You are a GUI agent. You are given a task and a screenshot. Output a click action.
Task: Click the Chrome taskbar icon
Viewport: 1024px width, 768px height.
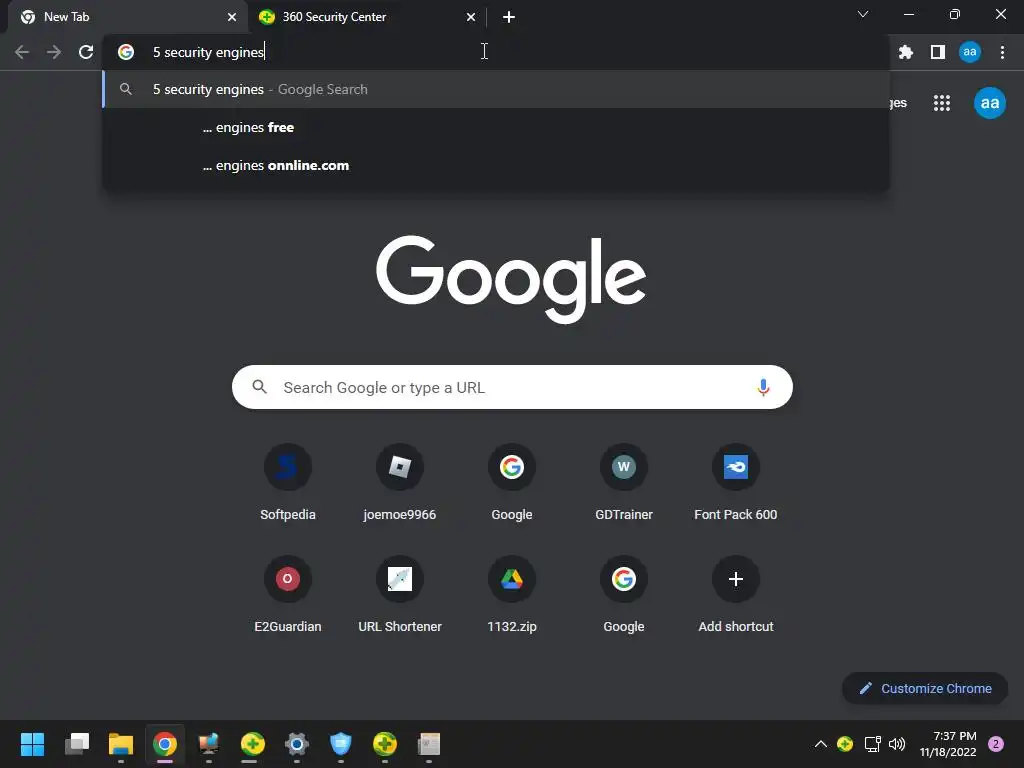pos(165,744)
